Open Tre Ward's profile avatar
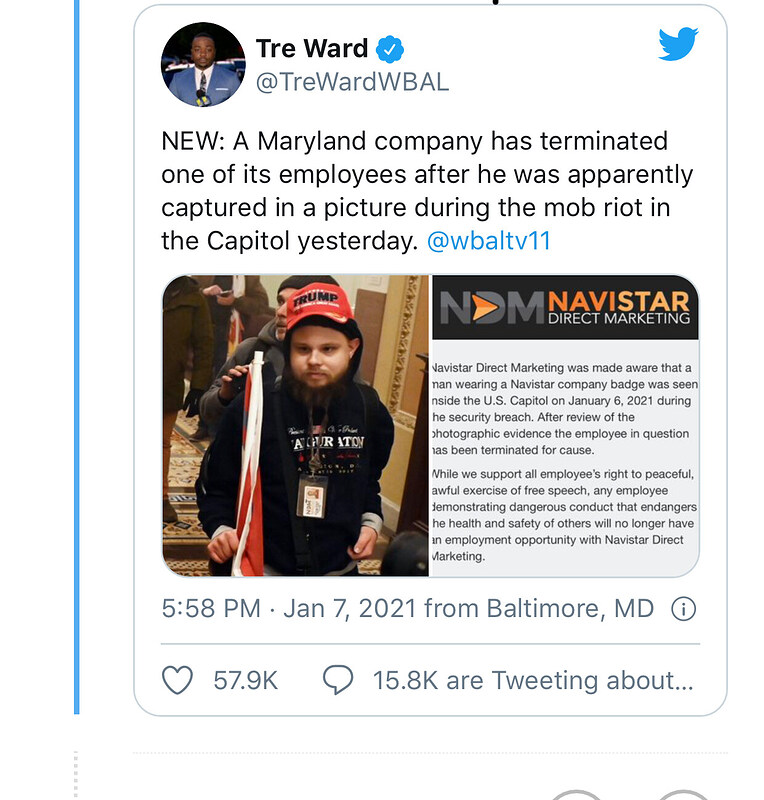Screen dimensions: 764x800 203,65
